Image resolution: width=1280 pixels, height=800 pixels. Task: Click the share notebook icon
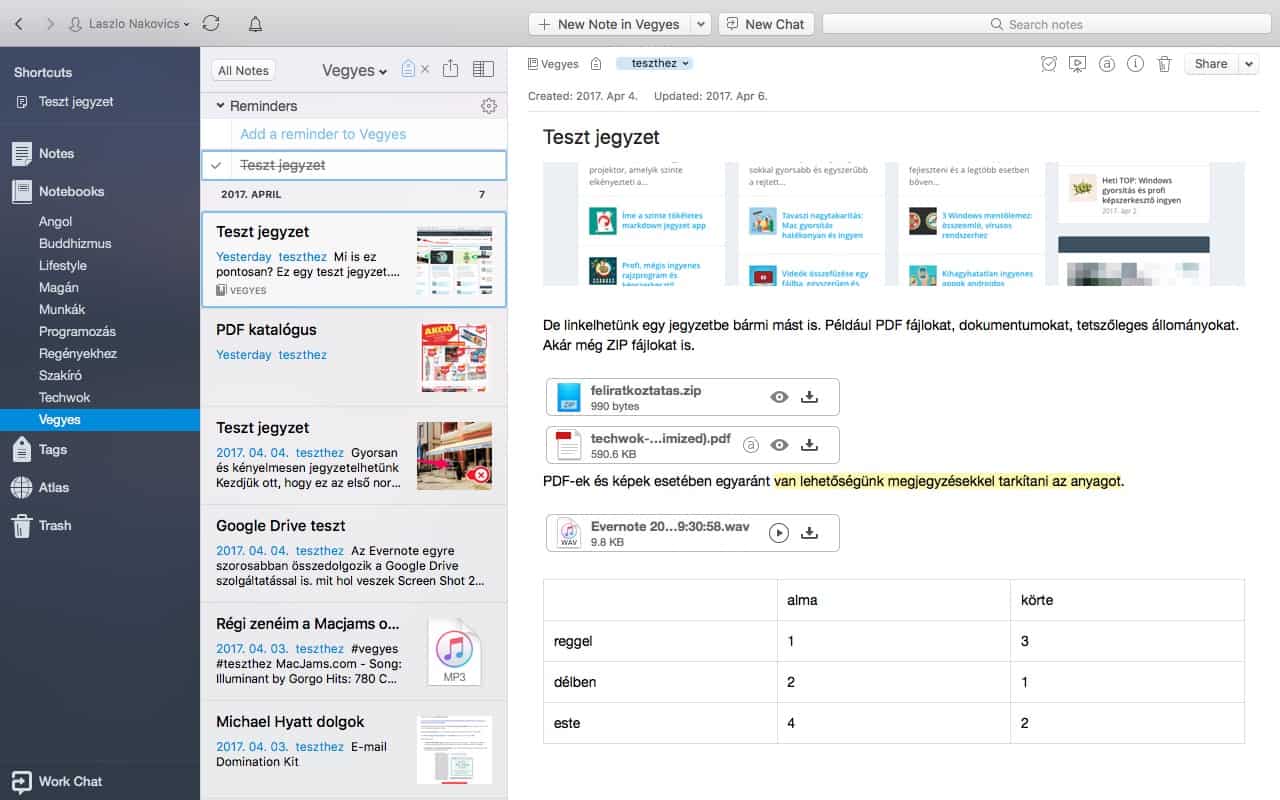(450, 69)
